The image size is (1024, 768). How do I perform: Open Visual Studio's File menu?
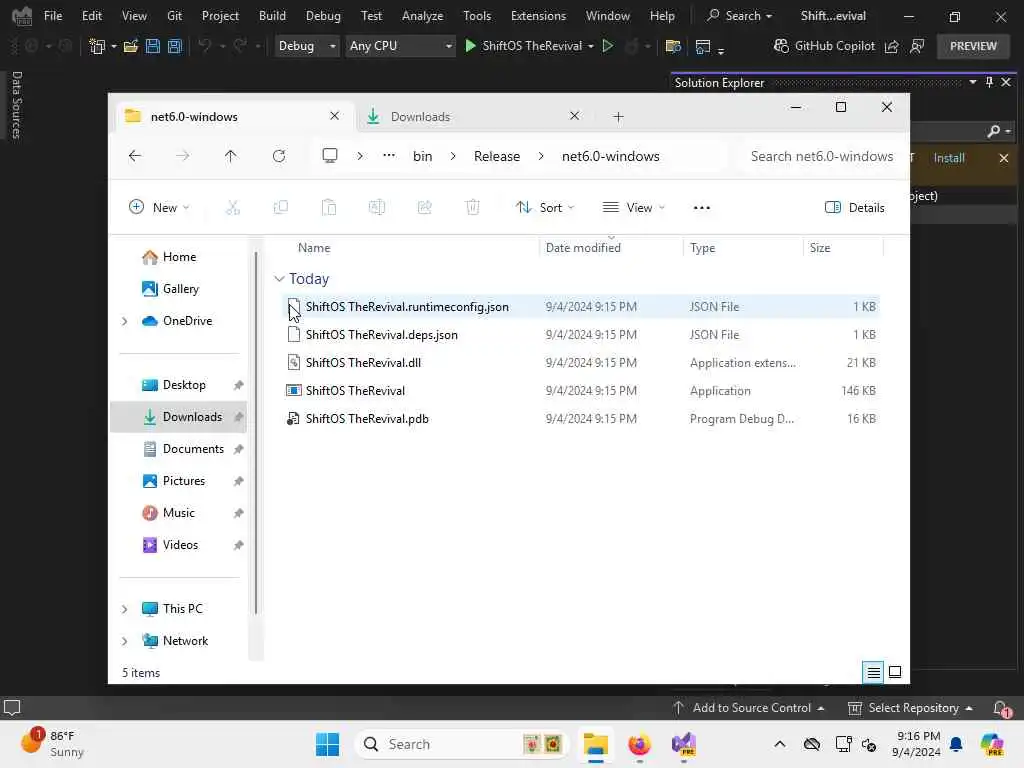click(x=53, y=16)
